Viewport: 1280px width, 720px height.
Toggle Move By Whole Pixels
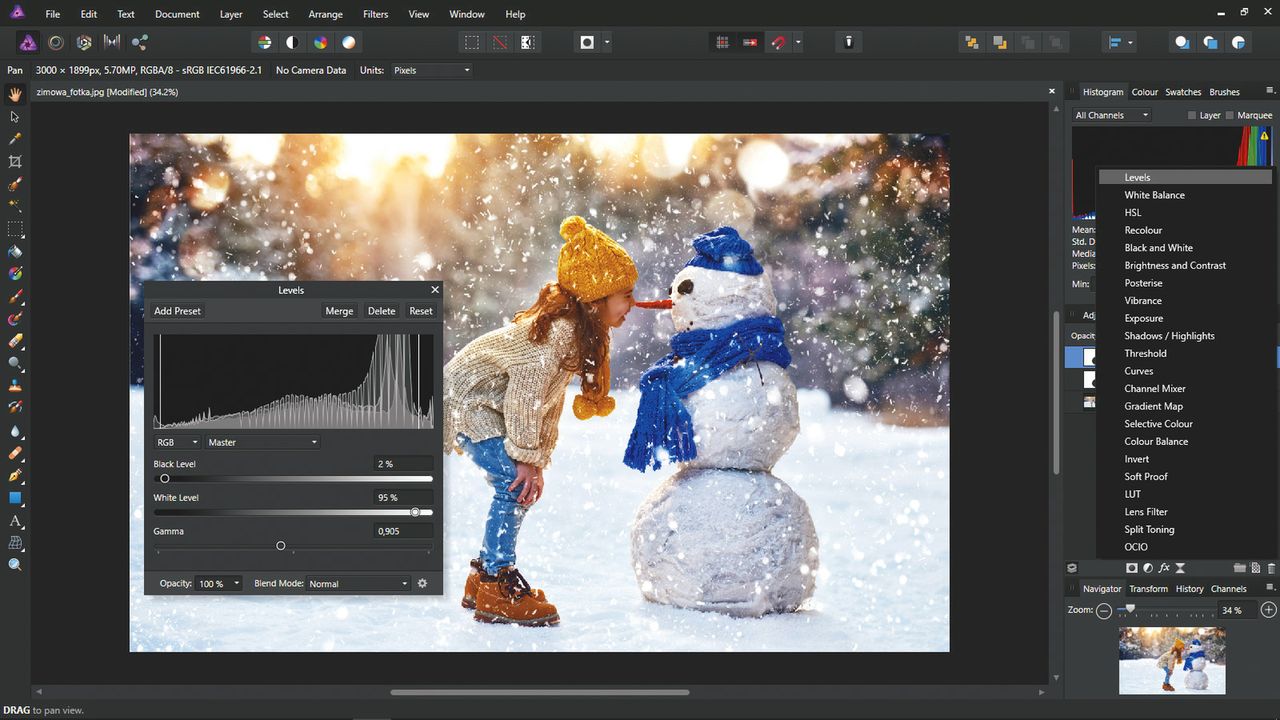tap(750, 42)
